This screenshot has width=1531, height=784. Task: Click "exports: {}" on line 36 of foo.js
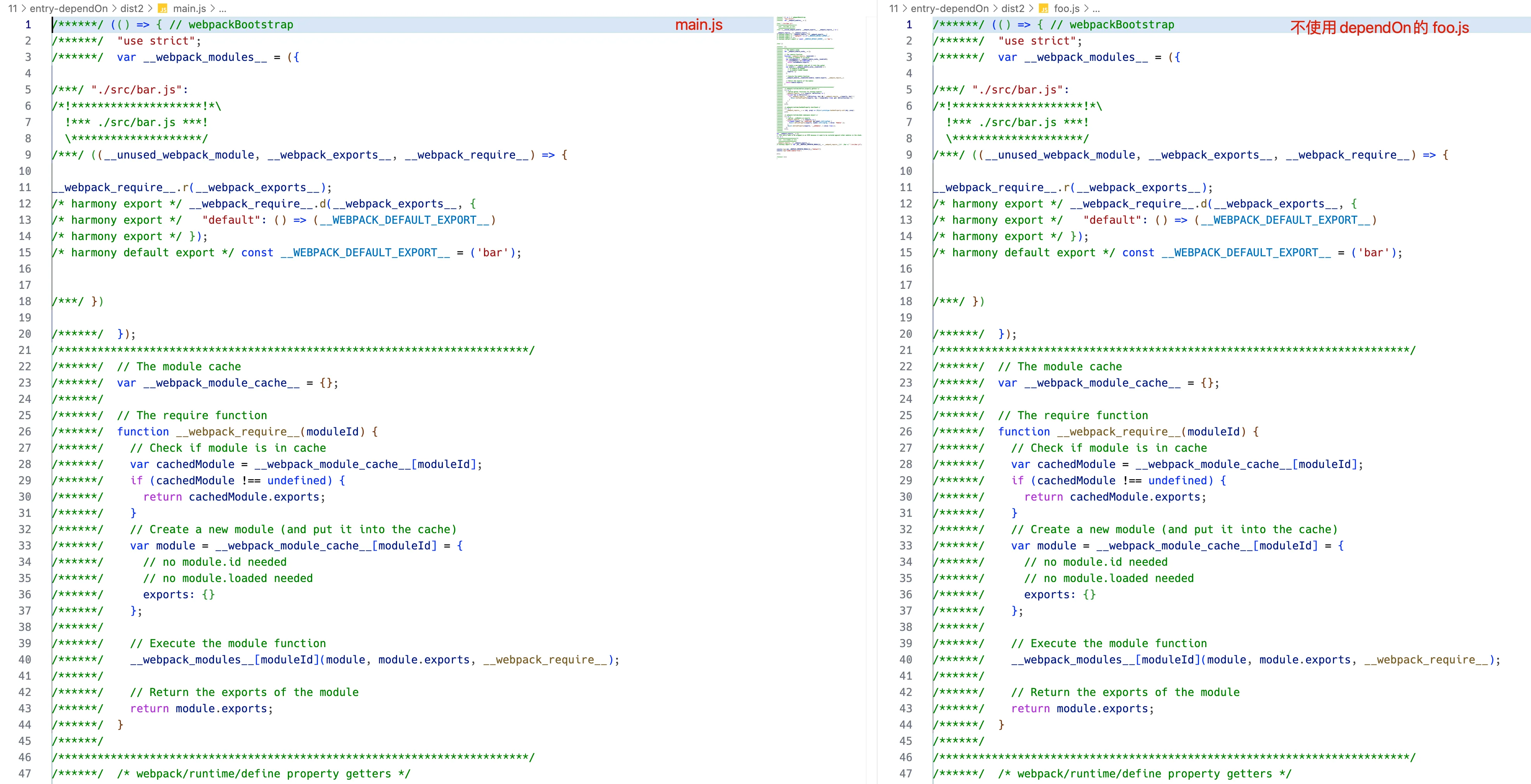[x=1060, y=594]
